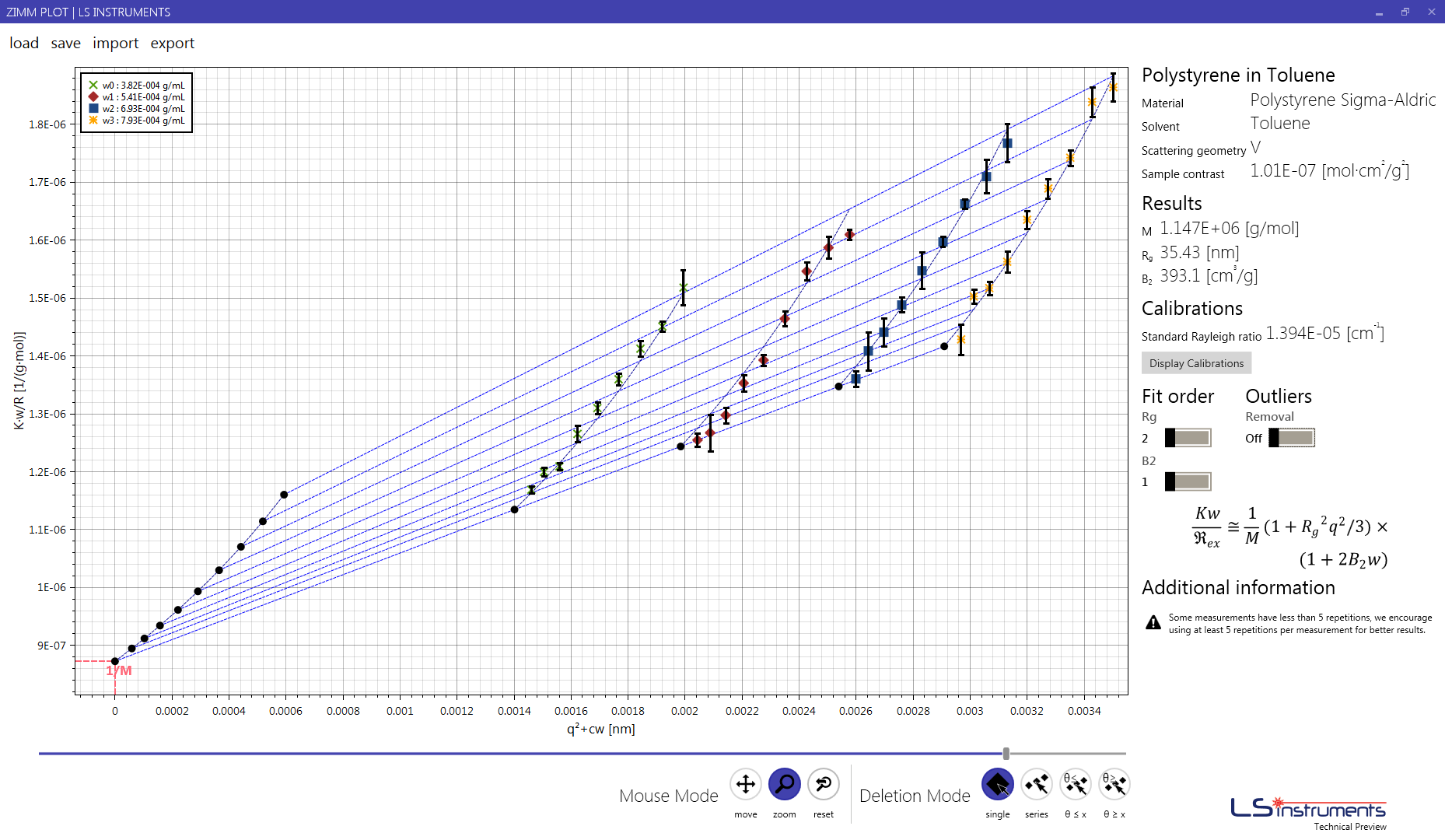Select single point deletion mode
1445x840 pixels.
pos(997,784)
